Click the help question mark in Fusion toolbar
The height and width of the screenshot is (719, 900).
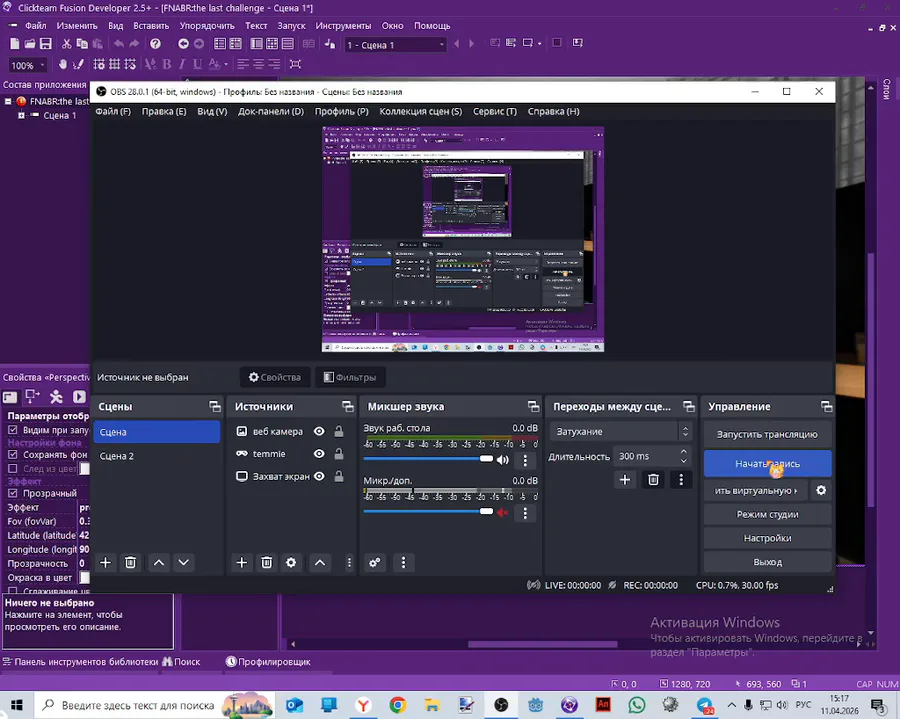point(156,44)
